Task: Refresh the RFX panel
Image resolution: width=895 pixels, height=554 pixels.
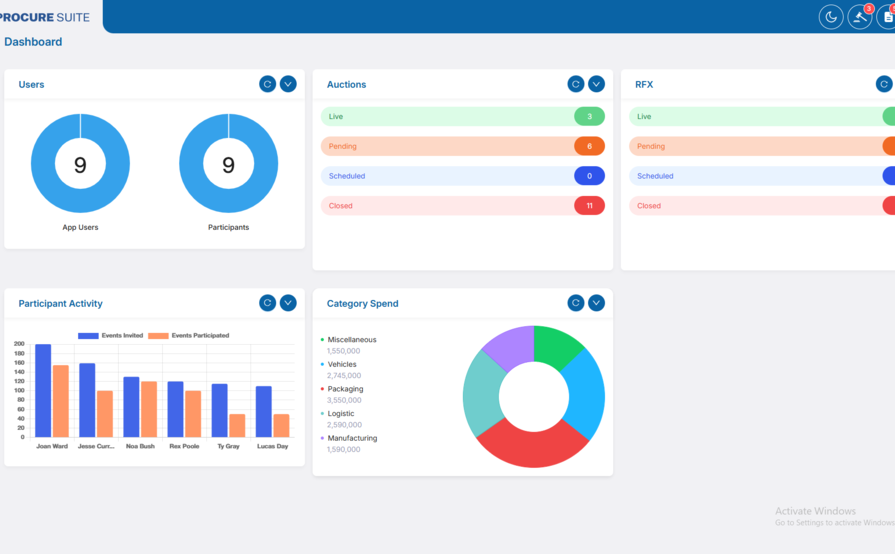Action: pyautogui.click(x=883, y=84)
